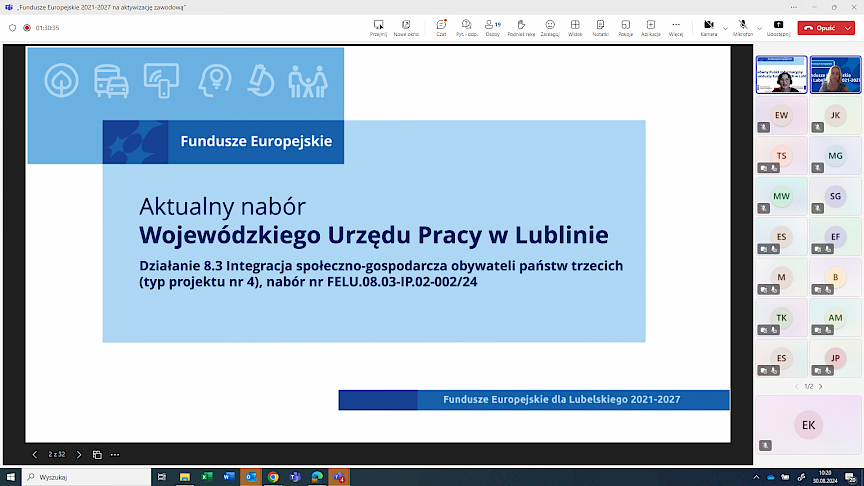Expand Kamera device options arrow

pos(725,28)
